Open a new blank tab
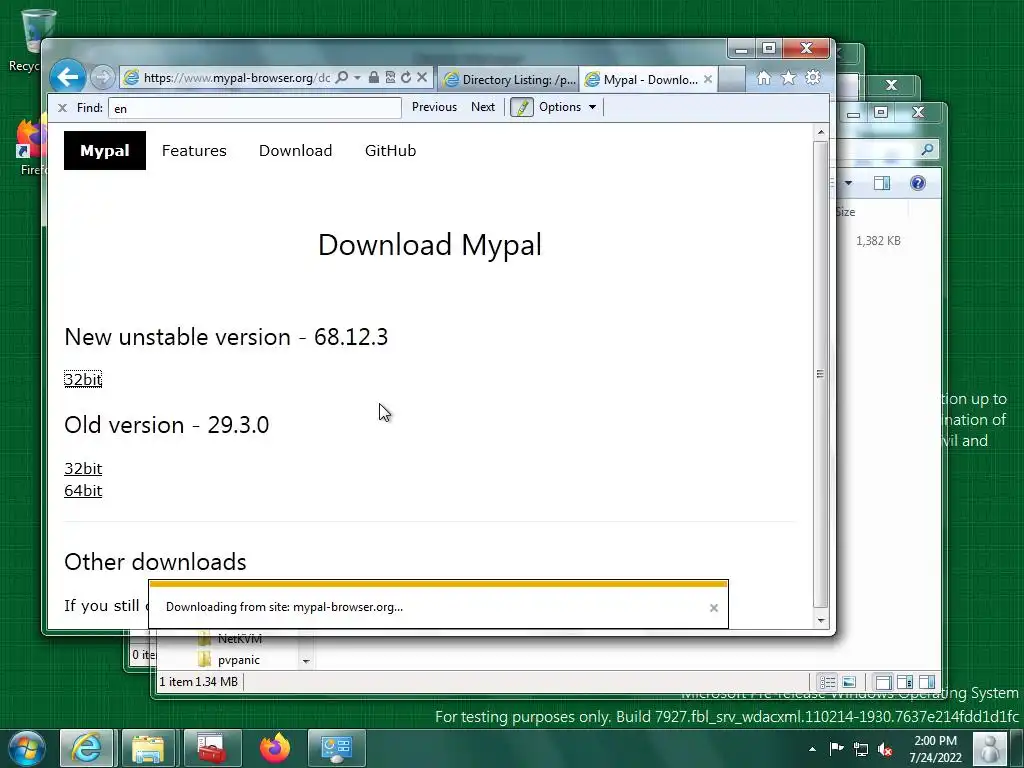This screenshot has width=1024, height=768. coord(731,80)
